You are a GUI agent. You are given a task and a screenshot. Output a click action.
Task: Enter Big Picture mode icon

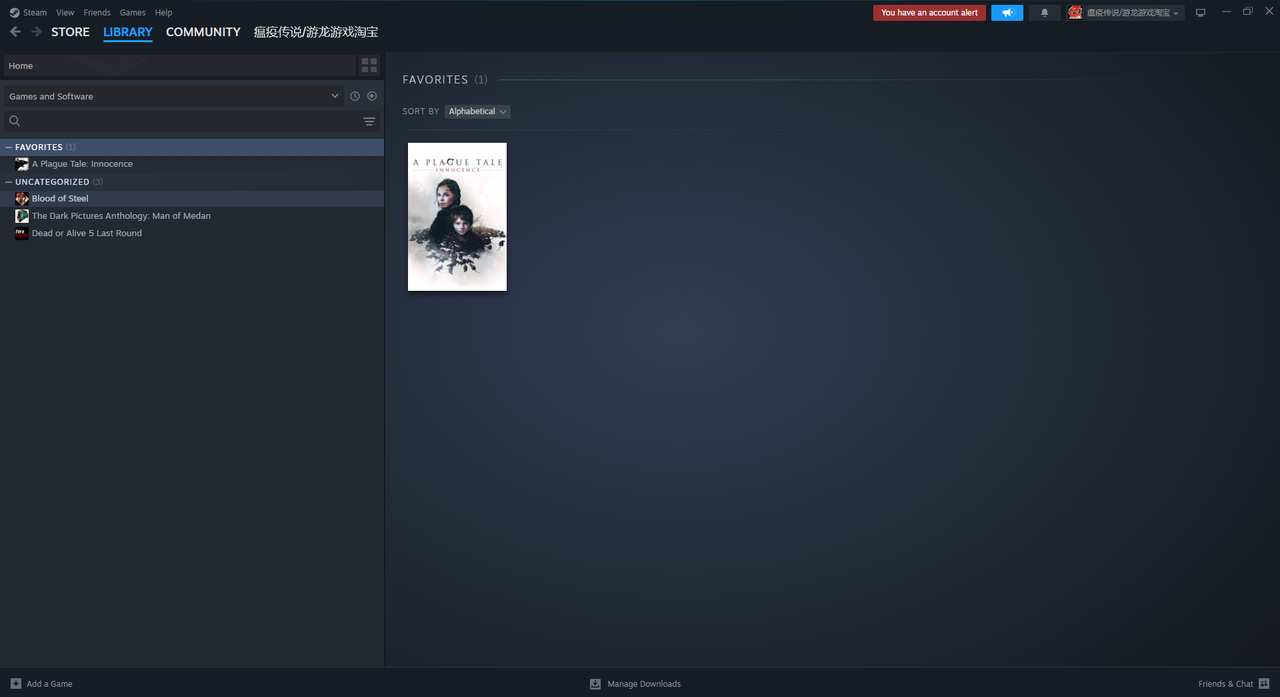pyautogui.click(x=1201, y=13)
